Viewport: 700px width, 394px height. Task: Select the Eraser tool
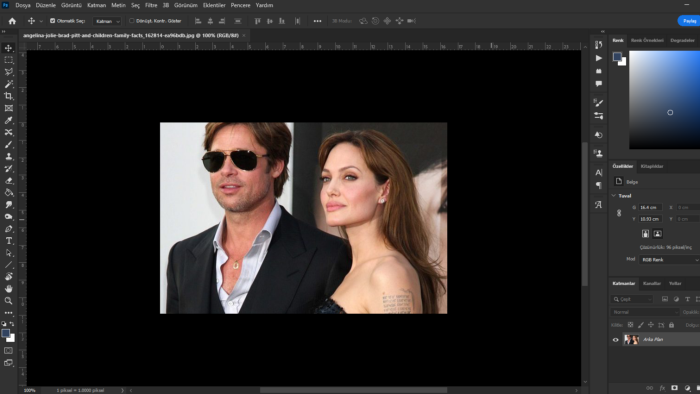click(x=8, y=180)
